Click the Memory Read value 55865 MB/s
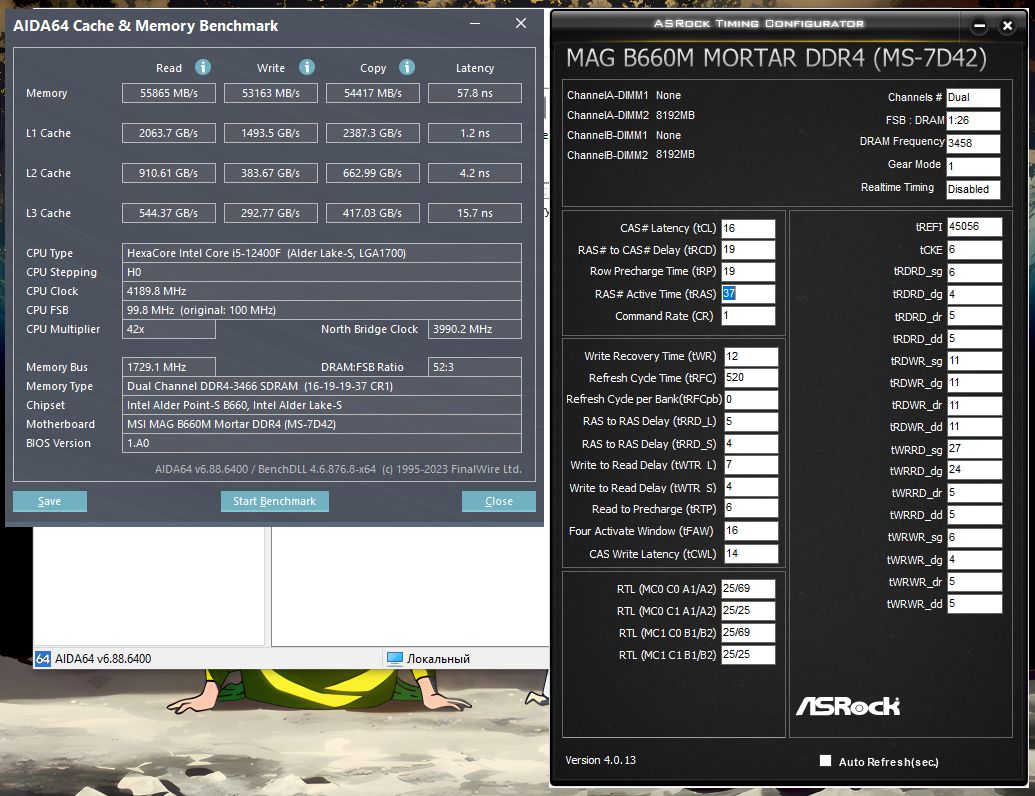 pos(169,93)
